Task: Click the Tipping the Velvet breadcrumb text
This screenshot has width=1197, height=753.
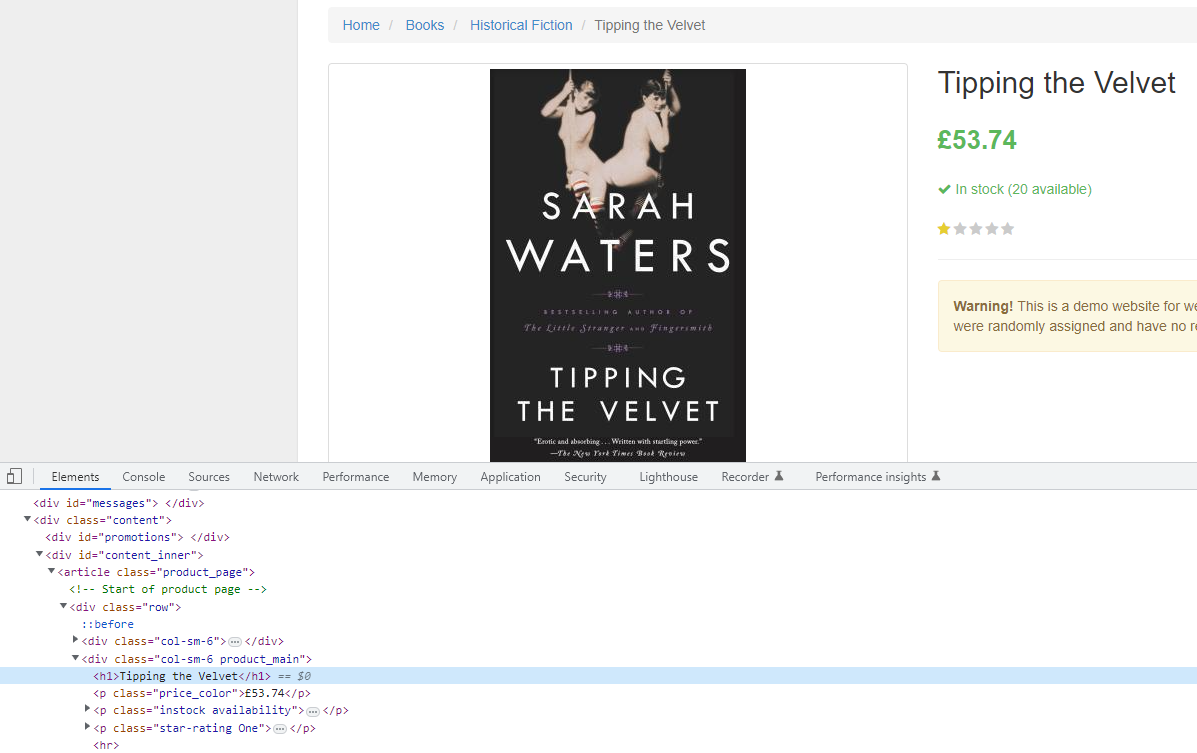Action: (x=650, y=25)
